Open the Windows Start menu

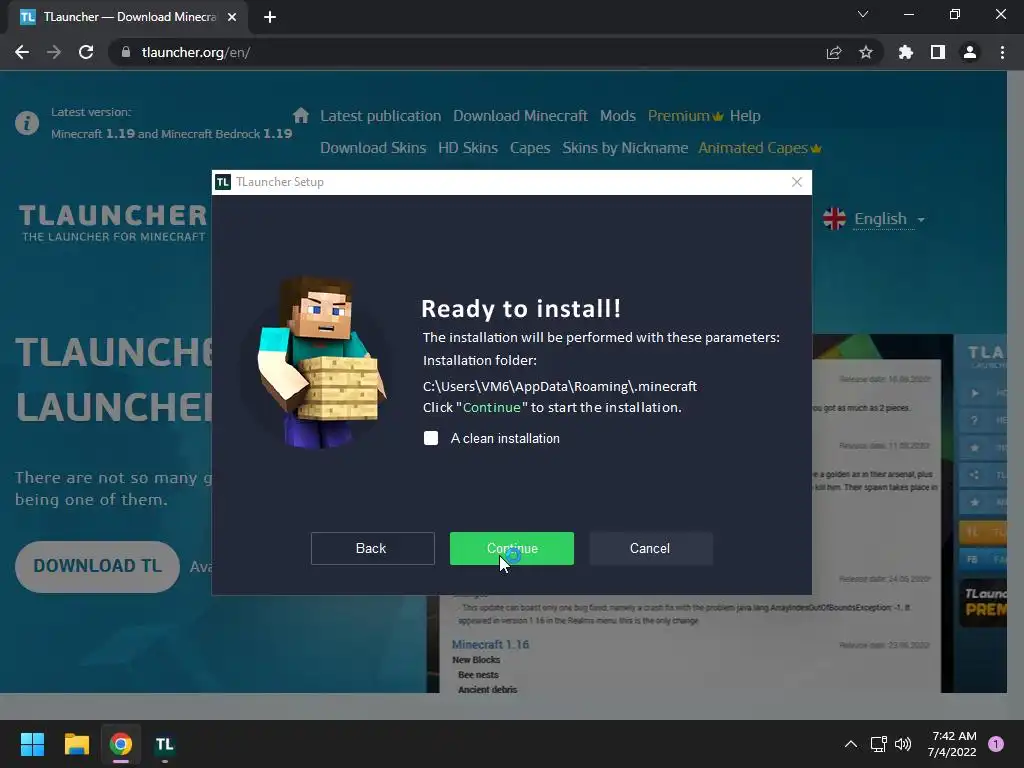(32, 744)
